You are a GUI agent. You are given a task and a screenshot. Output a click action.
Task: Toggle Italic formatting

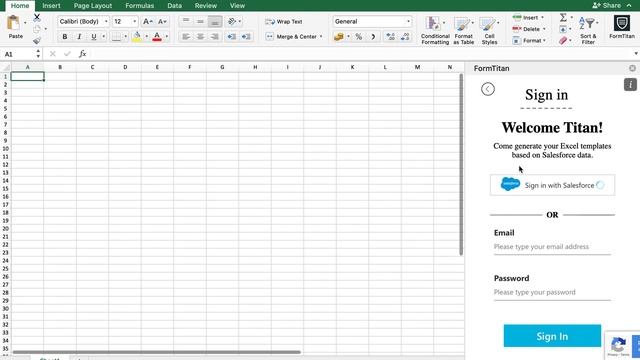(x=79, y=37)
